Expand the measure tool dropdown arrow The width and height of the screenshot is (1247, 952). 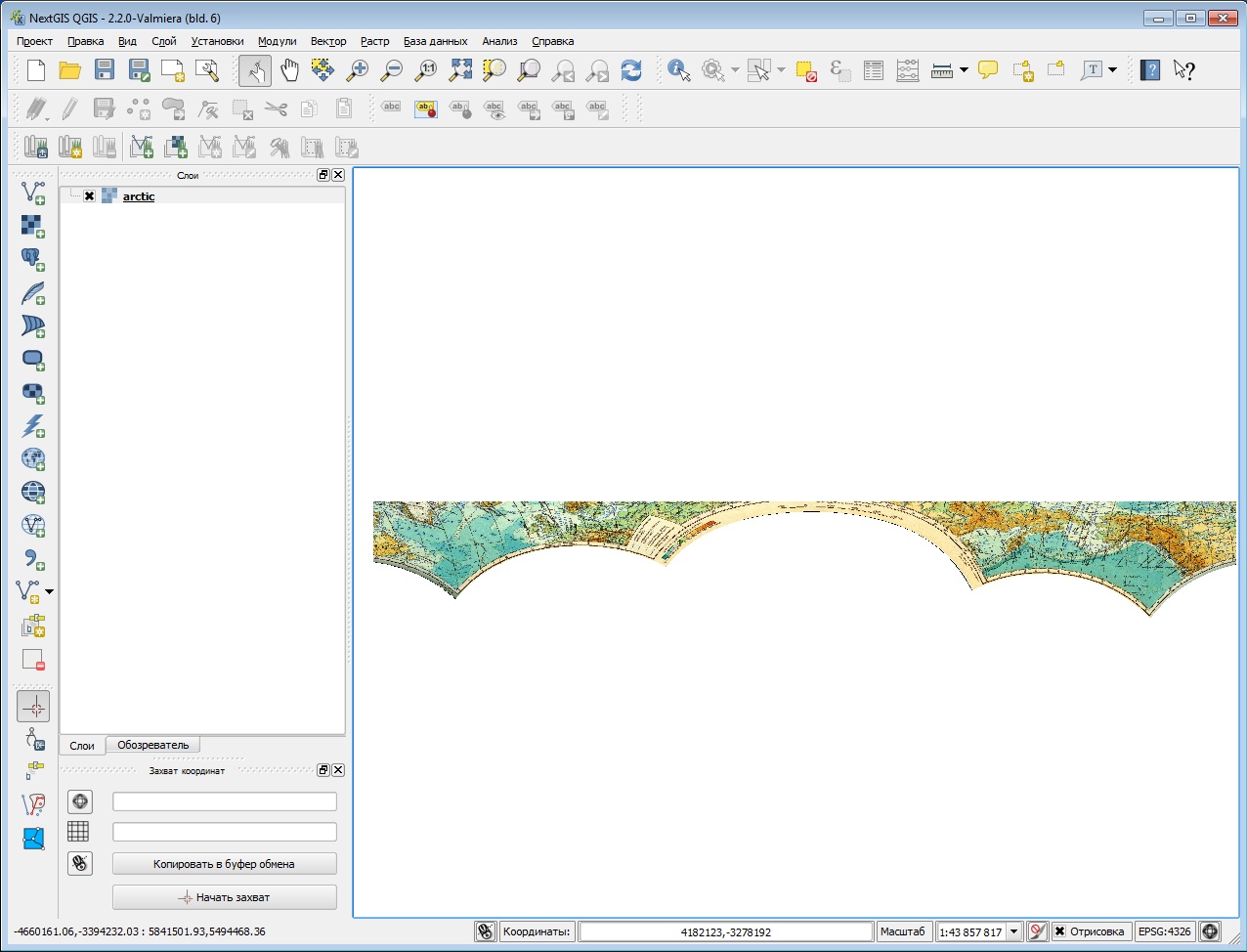coord(964,69)
